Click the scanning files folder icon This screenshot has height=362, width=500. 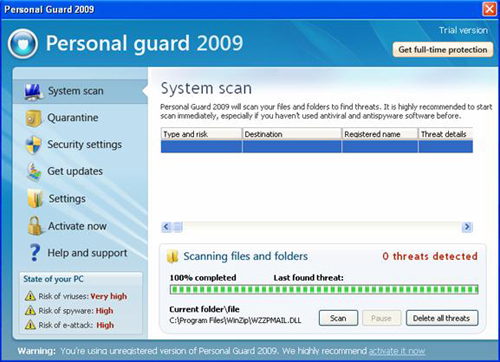click(x=172, y=256)
